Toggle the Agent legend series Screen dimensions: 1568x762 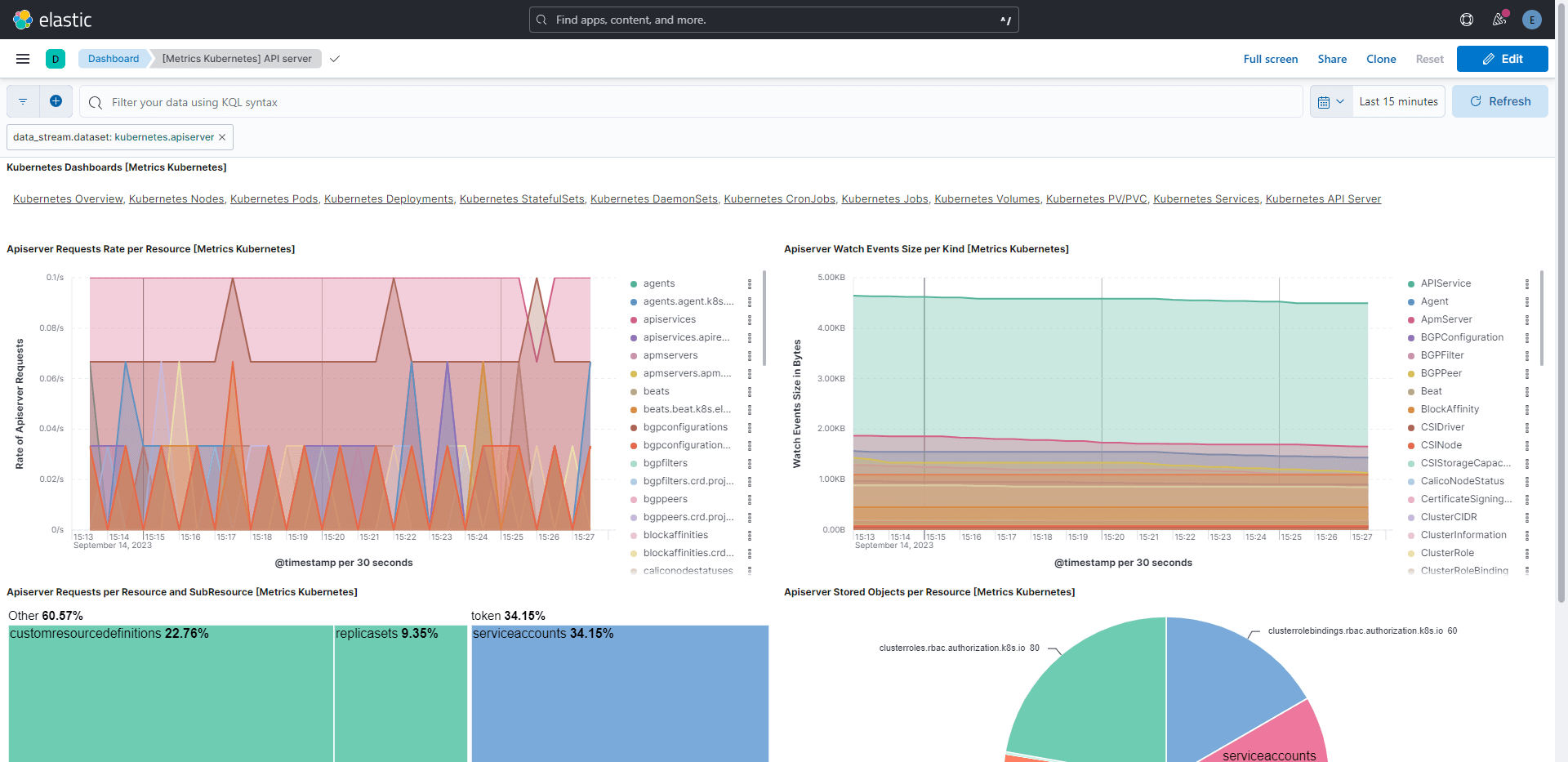[x=1434, y=301]
